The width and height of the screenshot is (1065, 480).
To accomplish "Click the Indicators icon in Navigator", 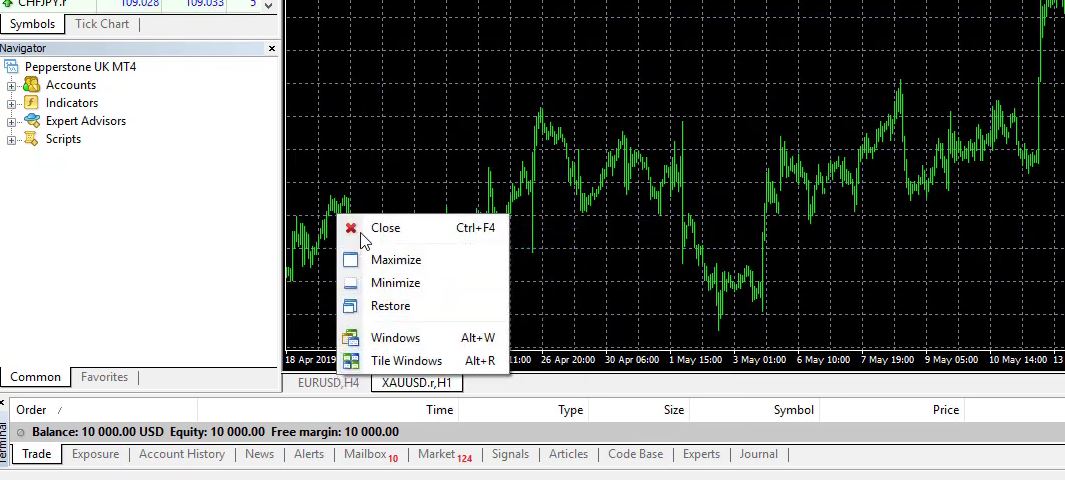I will tap(31, 103).
